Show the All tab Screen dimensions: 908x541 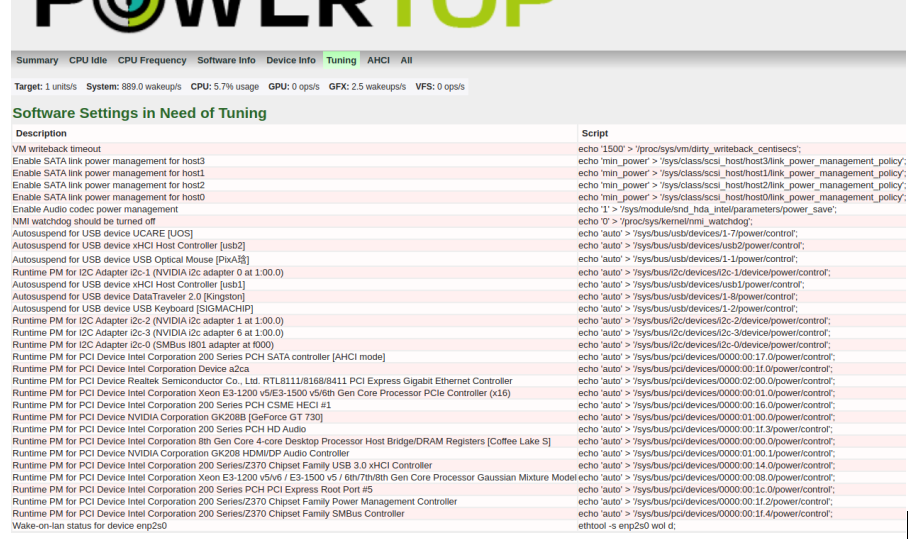[406, 60]
